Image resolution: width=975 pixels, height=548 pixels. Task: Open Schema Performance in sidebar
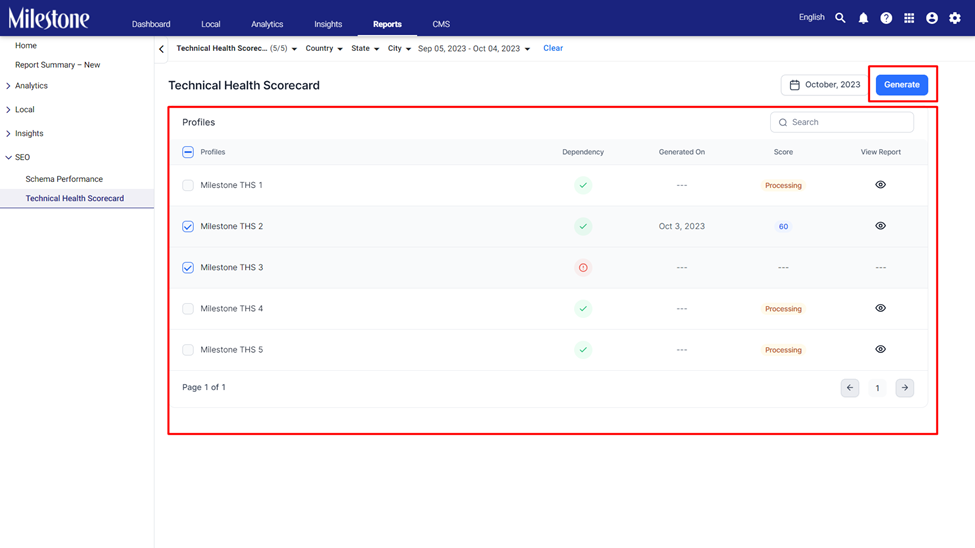[x=64, y=179]
